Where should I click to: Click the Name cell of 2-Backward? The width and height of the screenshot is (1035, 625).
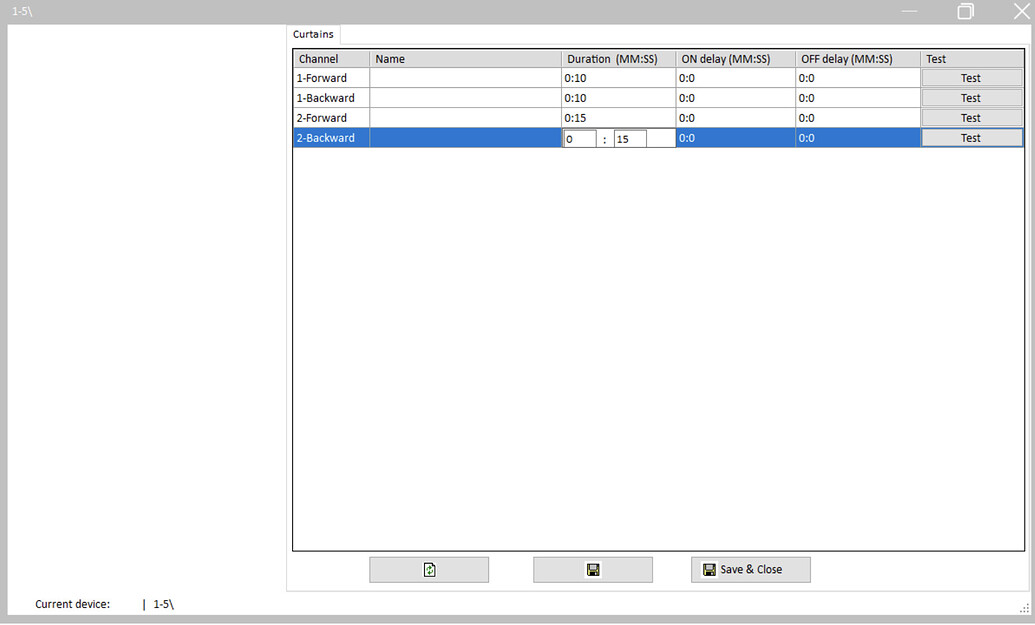pos(465,138)
